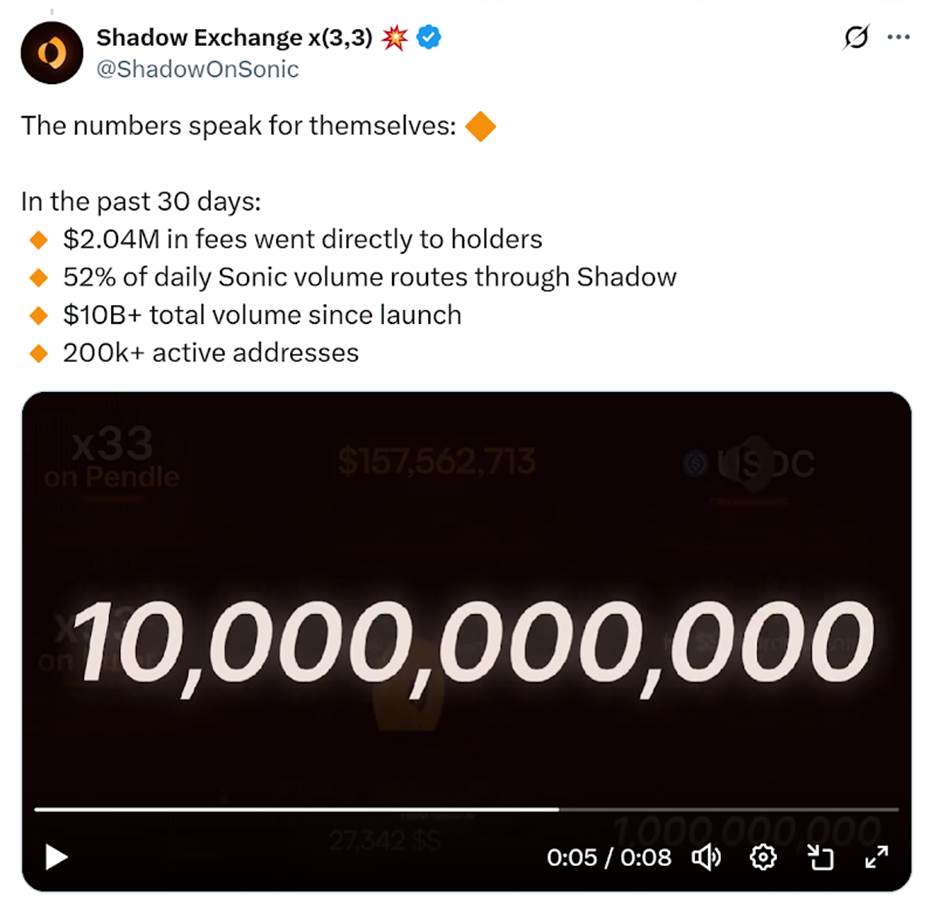Click the "$2.04M in fees" line
Image resolution: width=936 pixels, height=909 pixels.
pyautogui.click(x=302, y=239)
